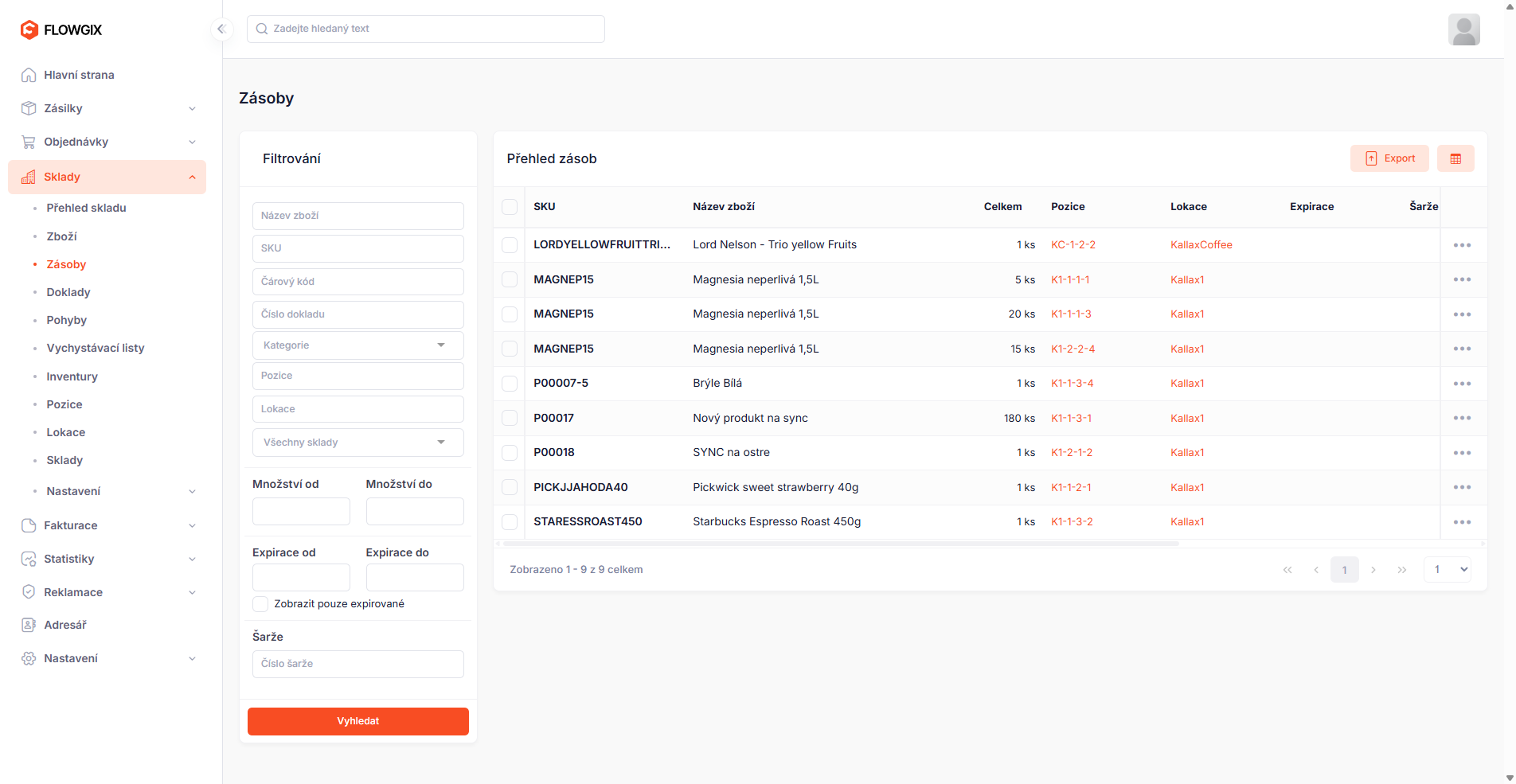Click the FLOWGIX logo
This screenshot has width=1516, height=784.
click(x=61, y=29)
